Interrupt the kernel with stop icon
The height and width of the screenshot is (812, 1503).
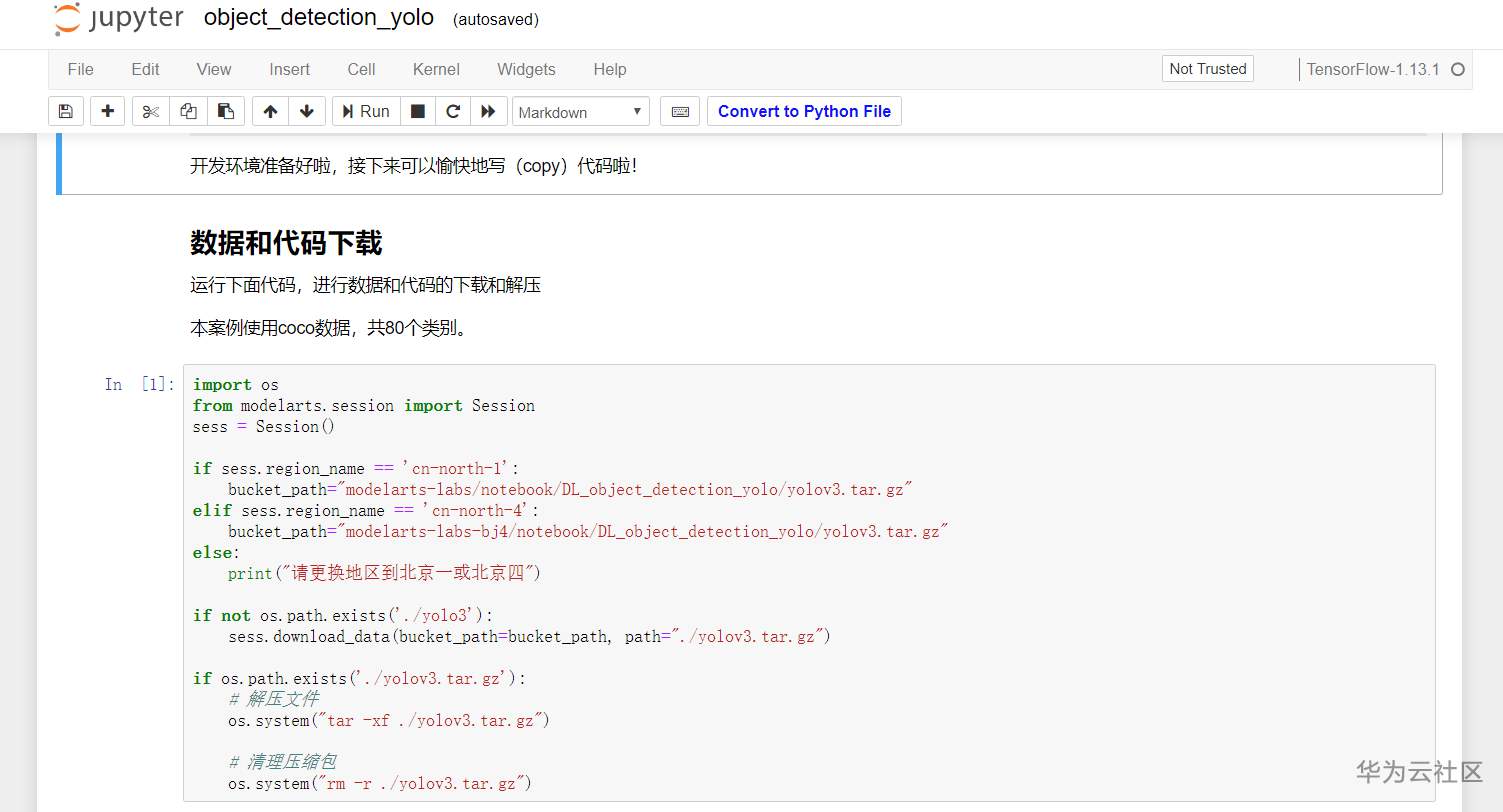tap(418, 111)
